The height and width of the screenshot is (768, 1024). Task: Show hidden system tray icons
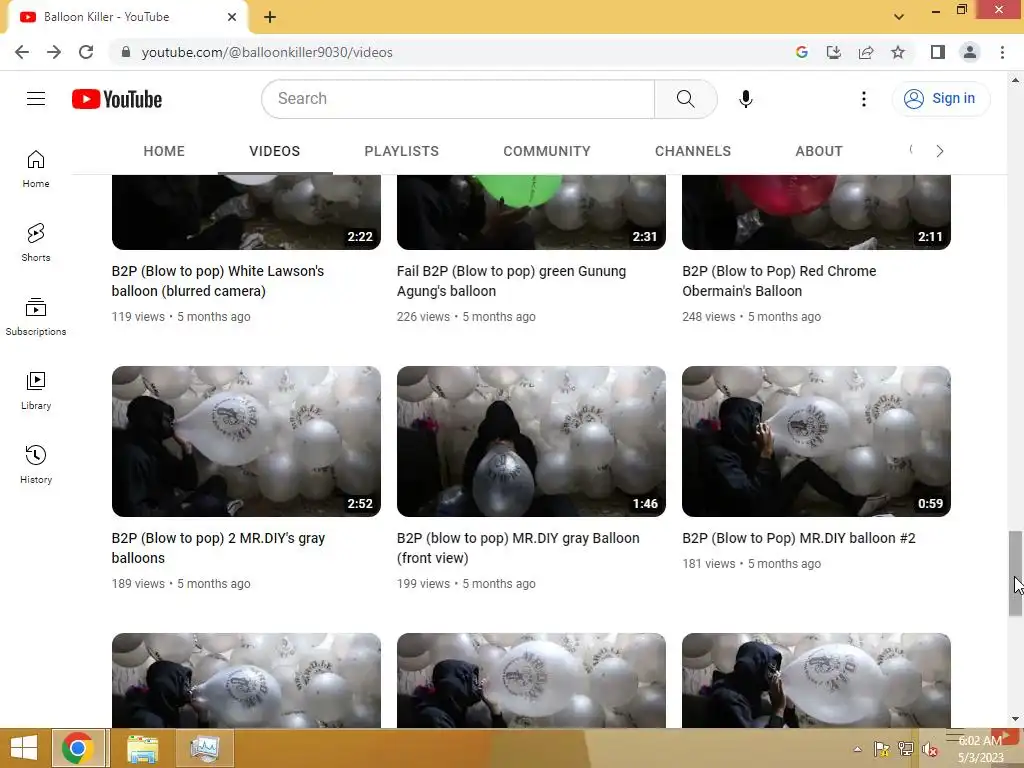pos(857,749)
